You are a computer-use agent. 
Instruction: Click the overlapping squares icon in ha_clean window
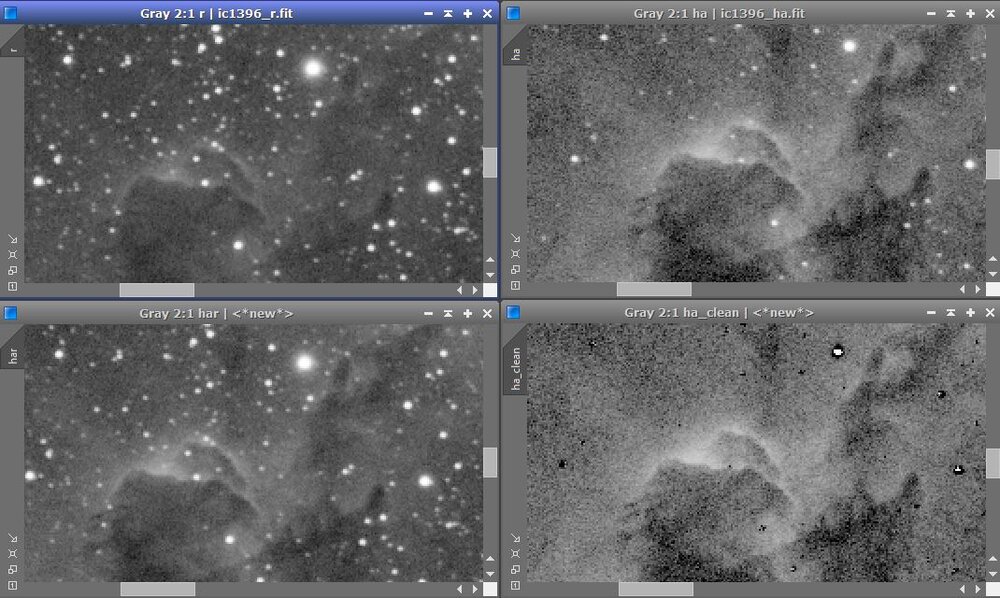point(515,569)
